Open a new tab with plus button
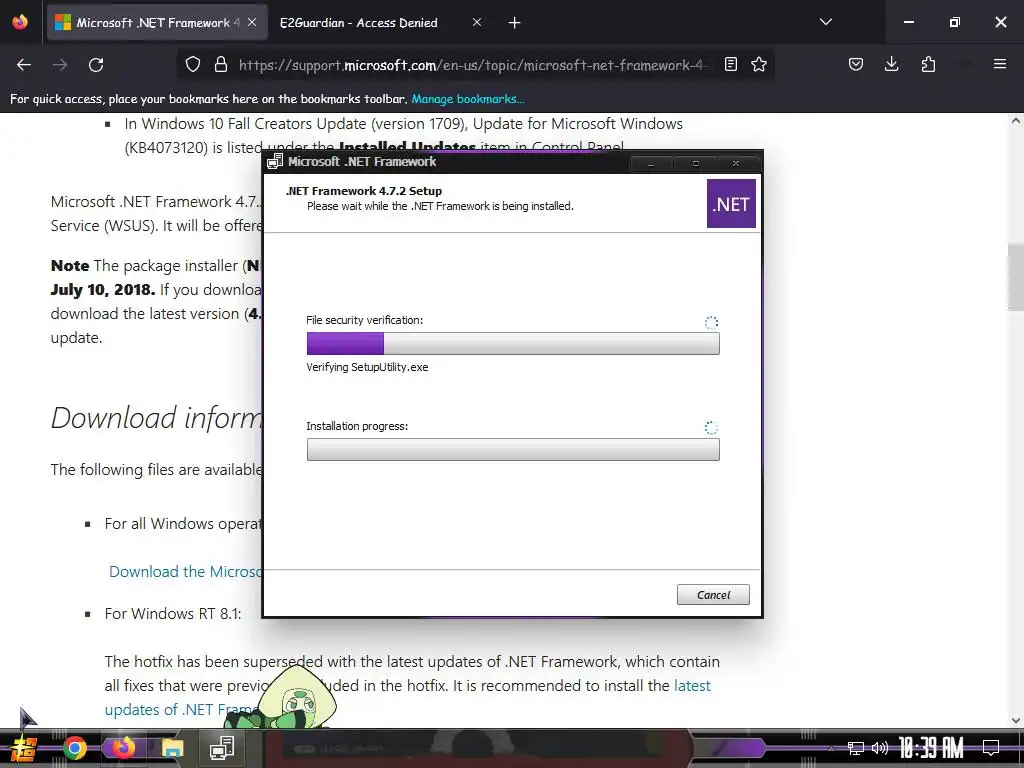The width and height of the screenshot is (1024, 768). [515, 23]
